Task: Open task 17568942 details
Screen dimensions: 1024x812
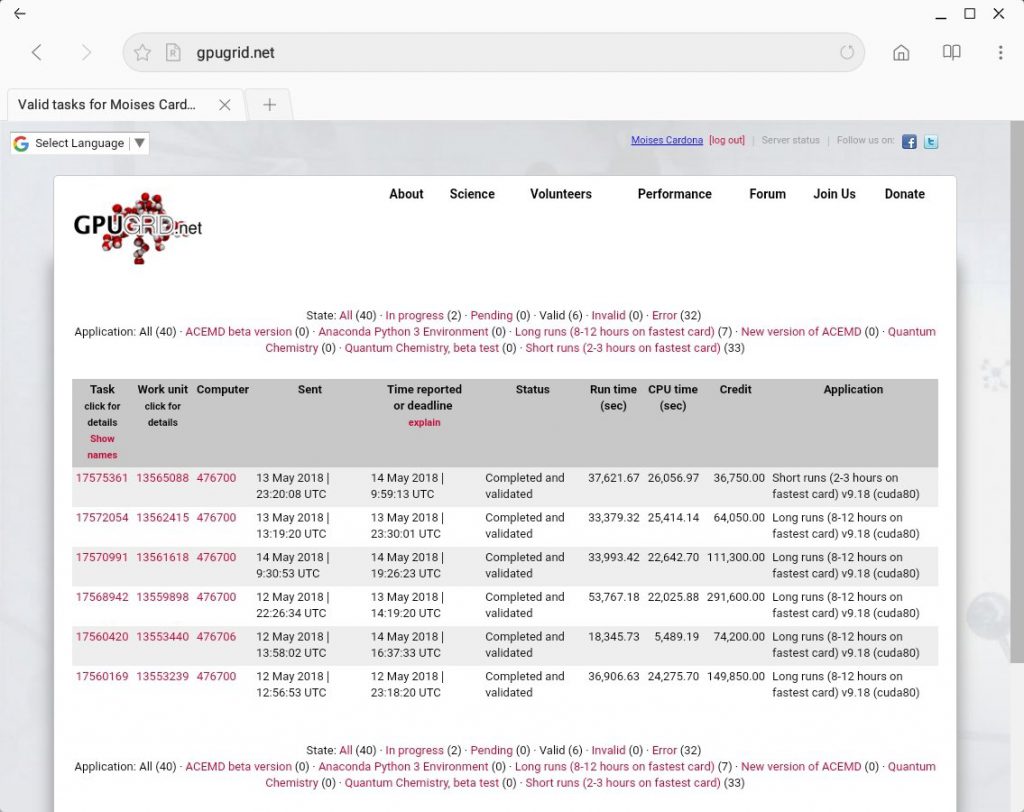Action: coord(102,597)
